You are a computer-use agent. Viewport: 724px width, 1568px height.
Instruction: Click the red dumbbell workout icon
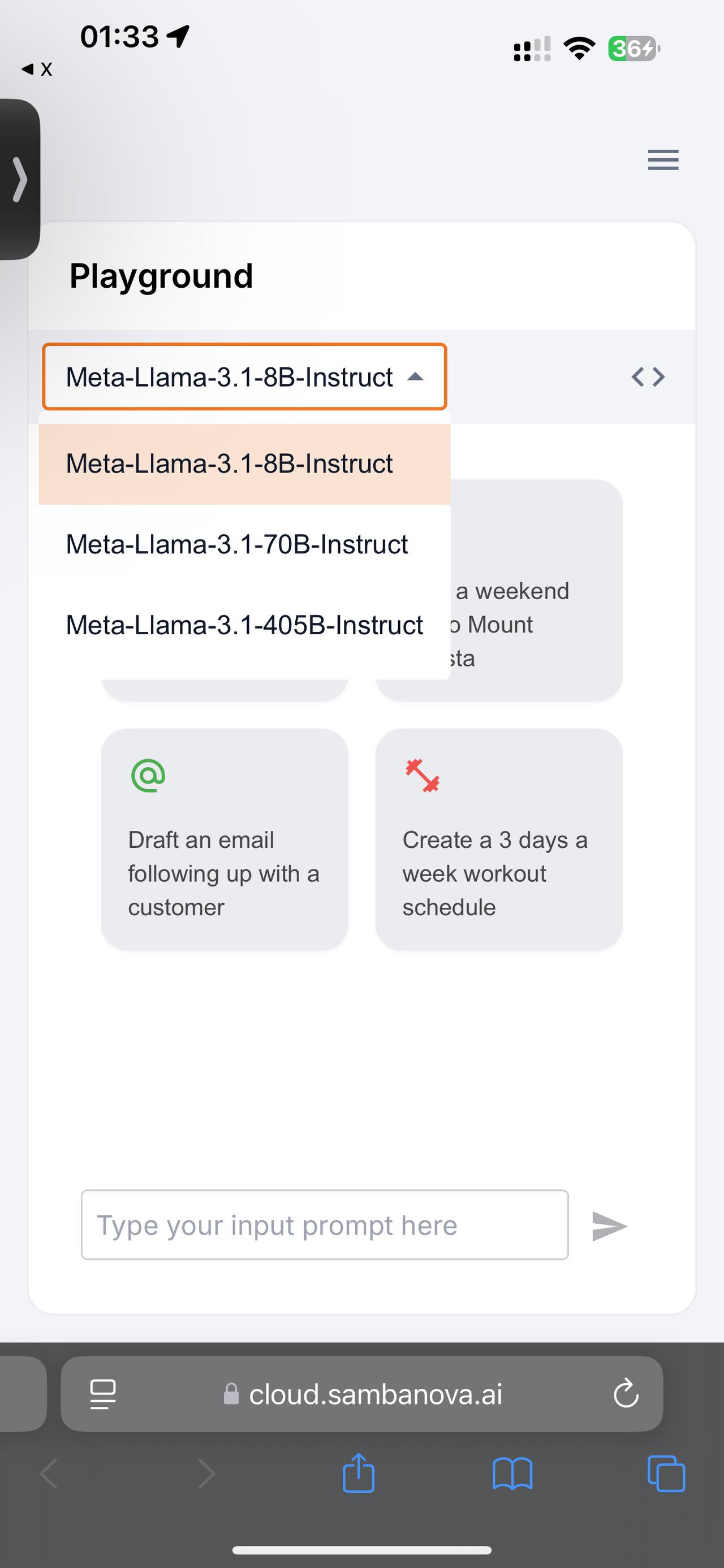423,775
